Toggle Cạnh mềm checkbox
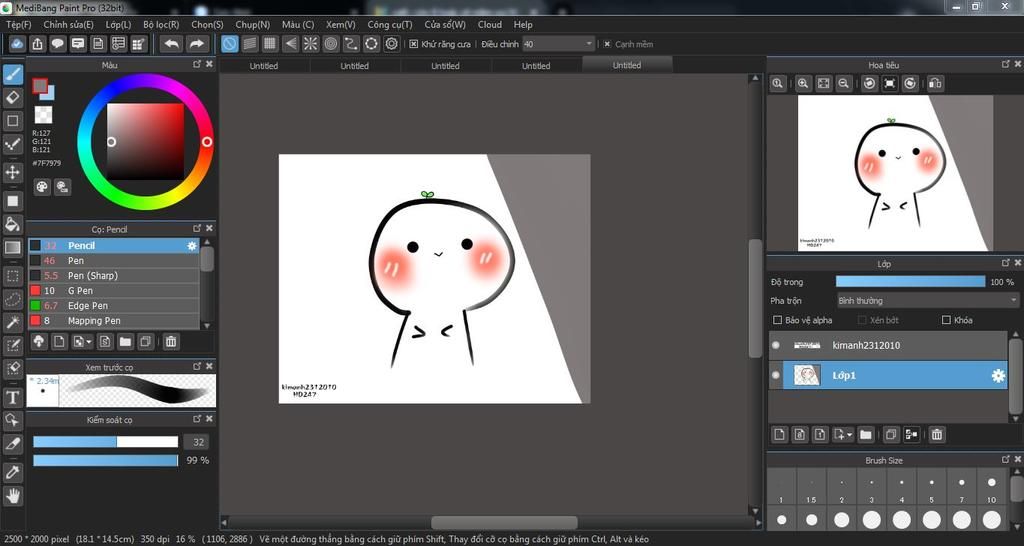The height and width of the screenshot is (546, 1024). [607, 44]
